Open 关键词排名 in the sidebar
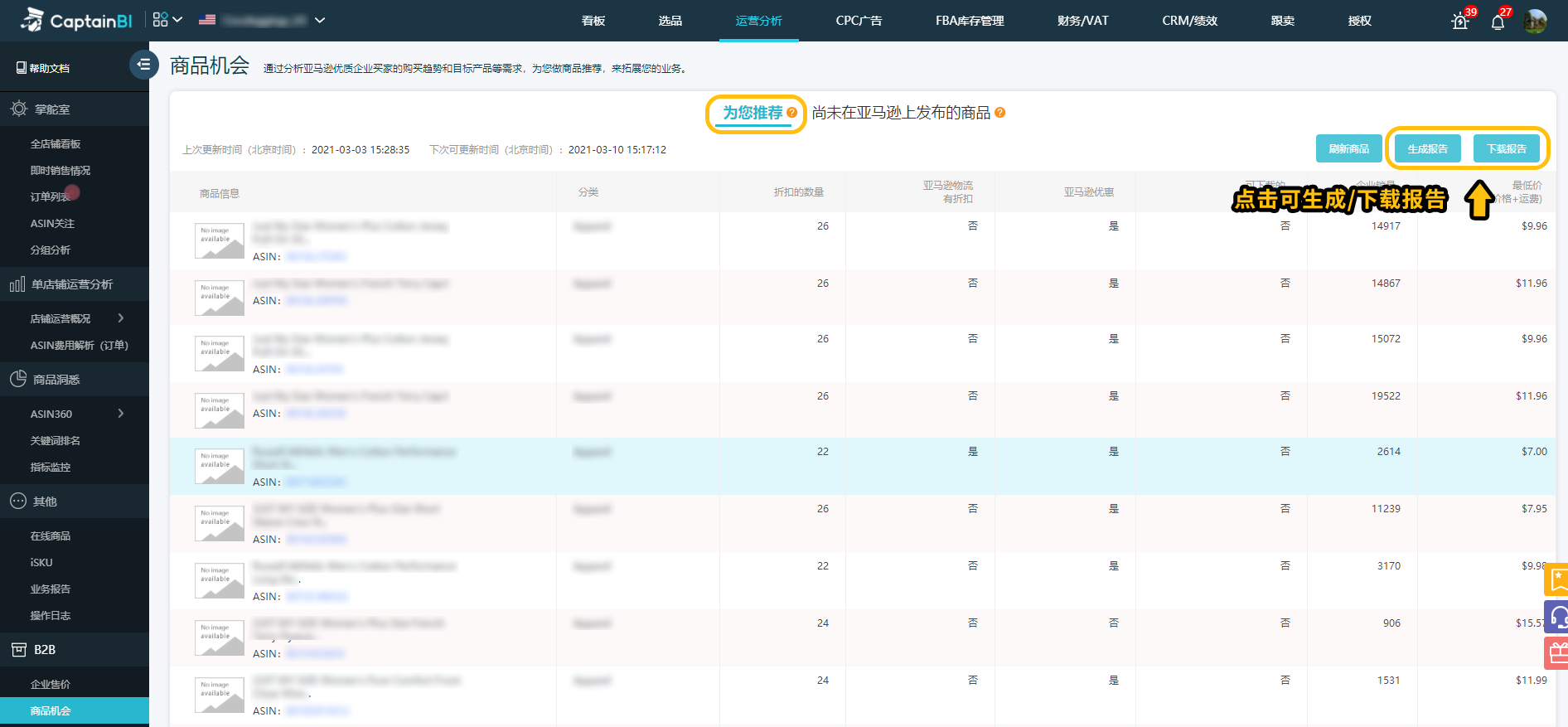1568x727 pixels. 56,441
